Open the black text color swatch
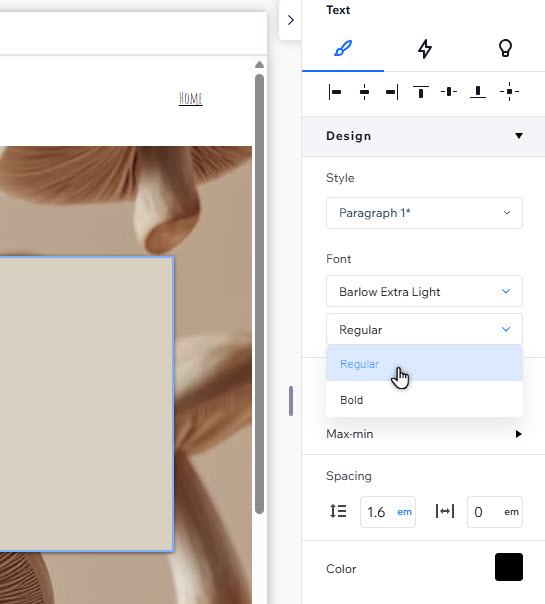Viewport: 545px width, 604px height. click(x=508, y=567)
